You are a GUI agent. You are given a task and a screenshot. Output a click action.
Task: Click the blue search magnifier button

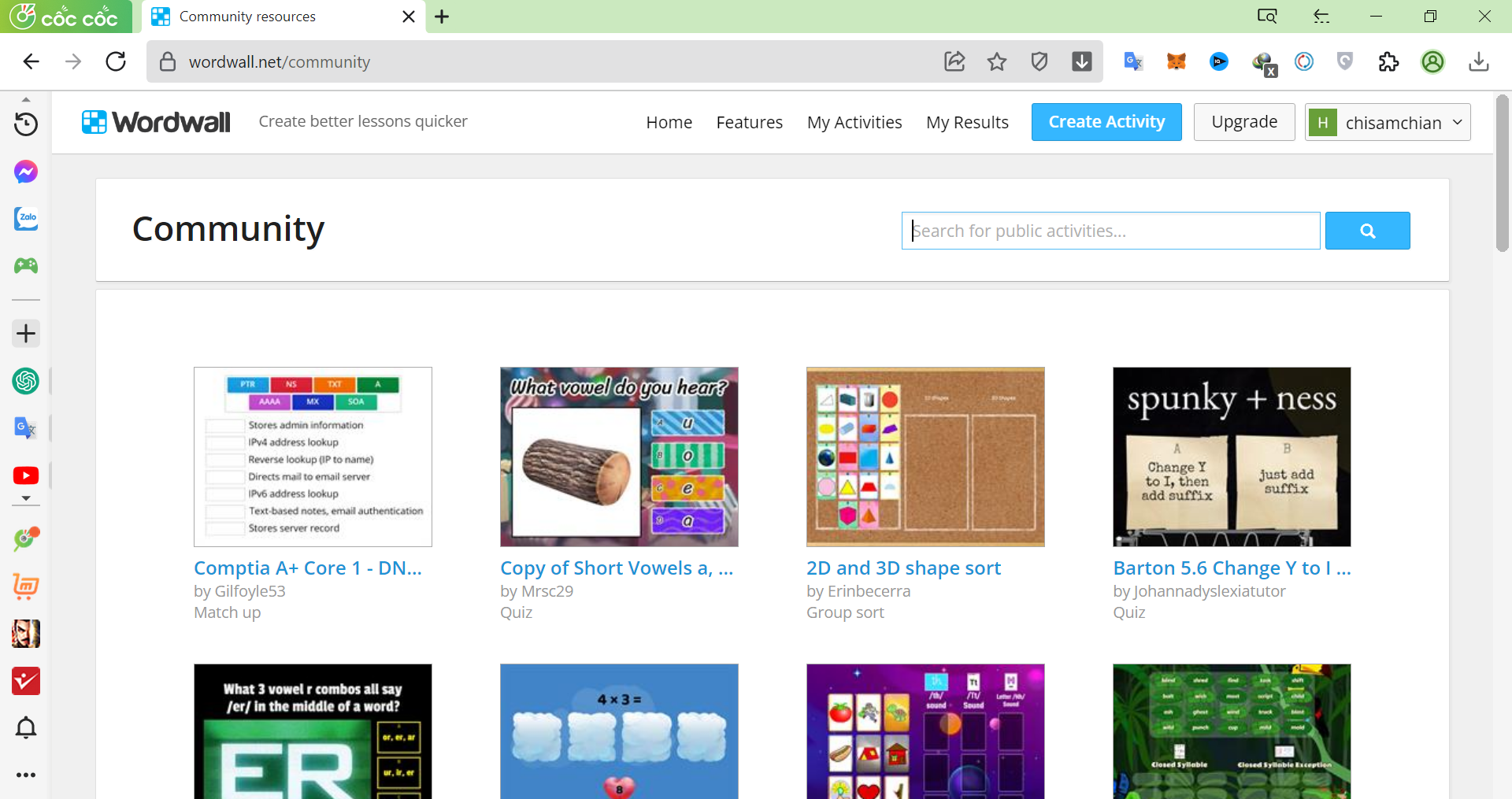(x=1367, y=231)
